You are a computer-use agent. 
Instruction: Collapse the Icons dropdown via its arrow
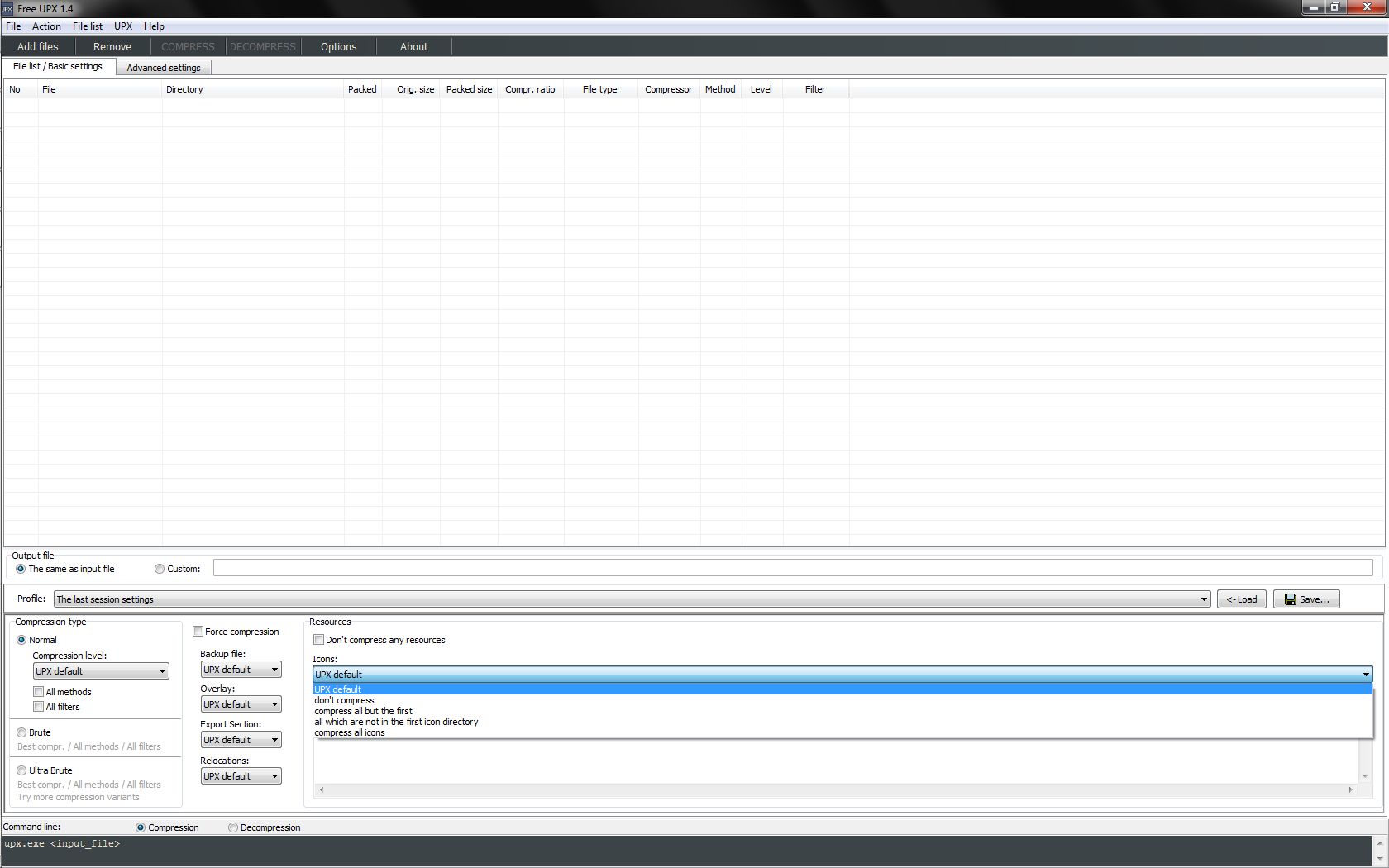(1366, 675)
